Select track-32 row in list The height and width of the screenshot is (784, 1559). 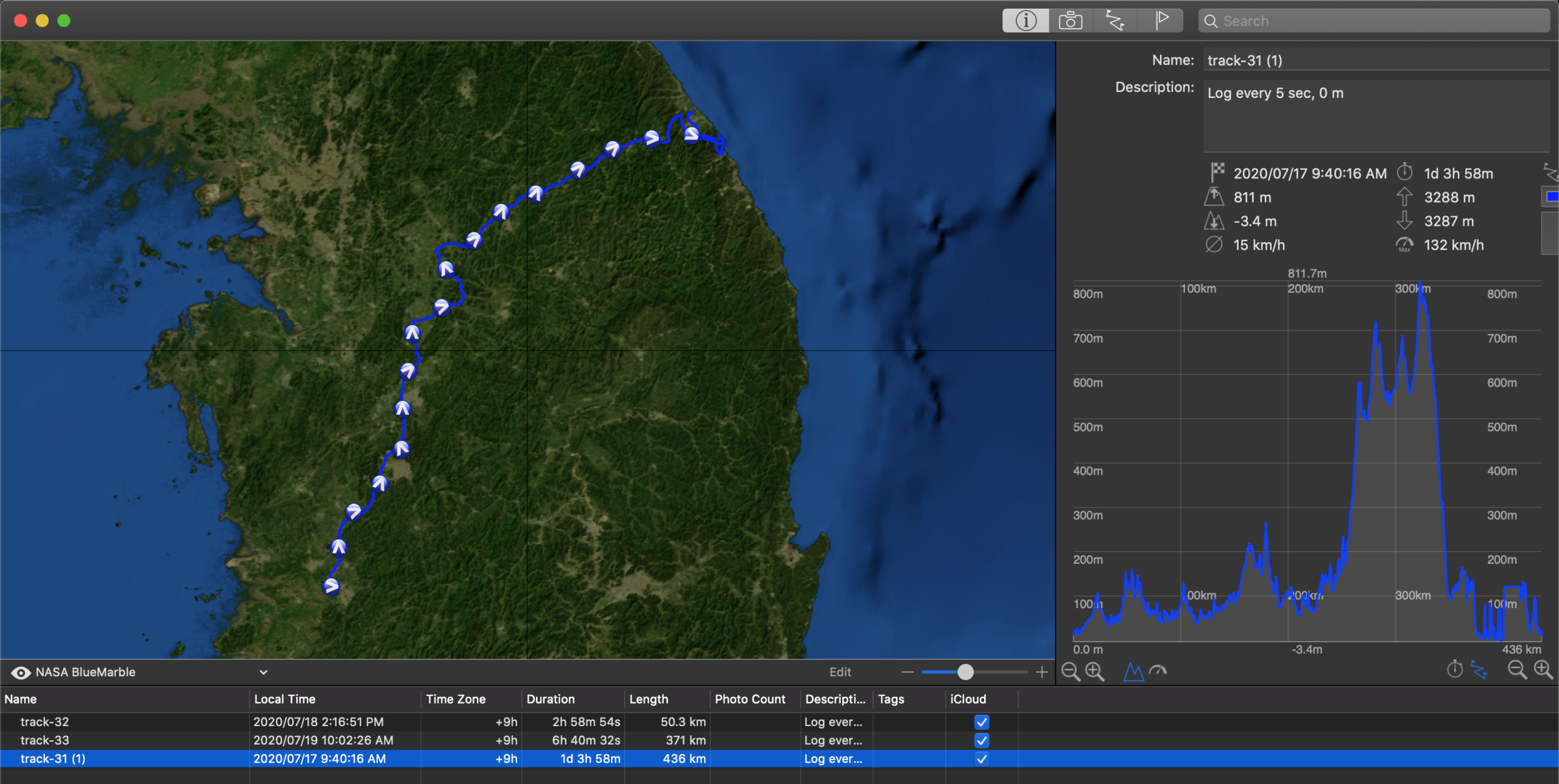779,722
